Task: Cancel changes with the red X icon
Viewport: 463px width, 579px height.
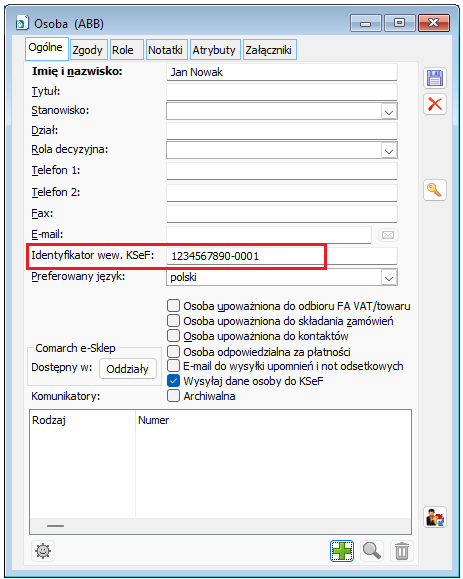Action: point(435,104)
